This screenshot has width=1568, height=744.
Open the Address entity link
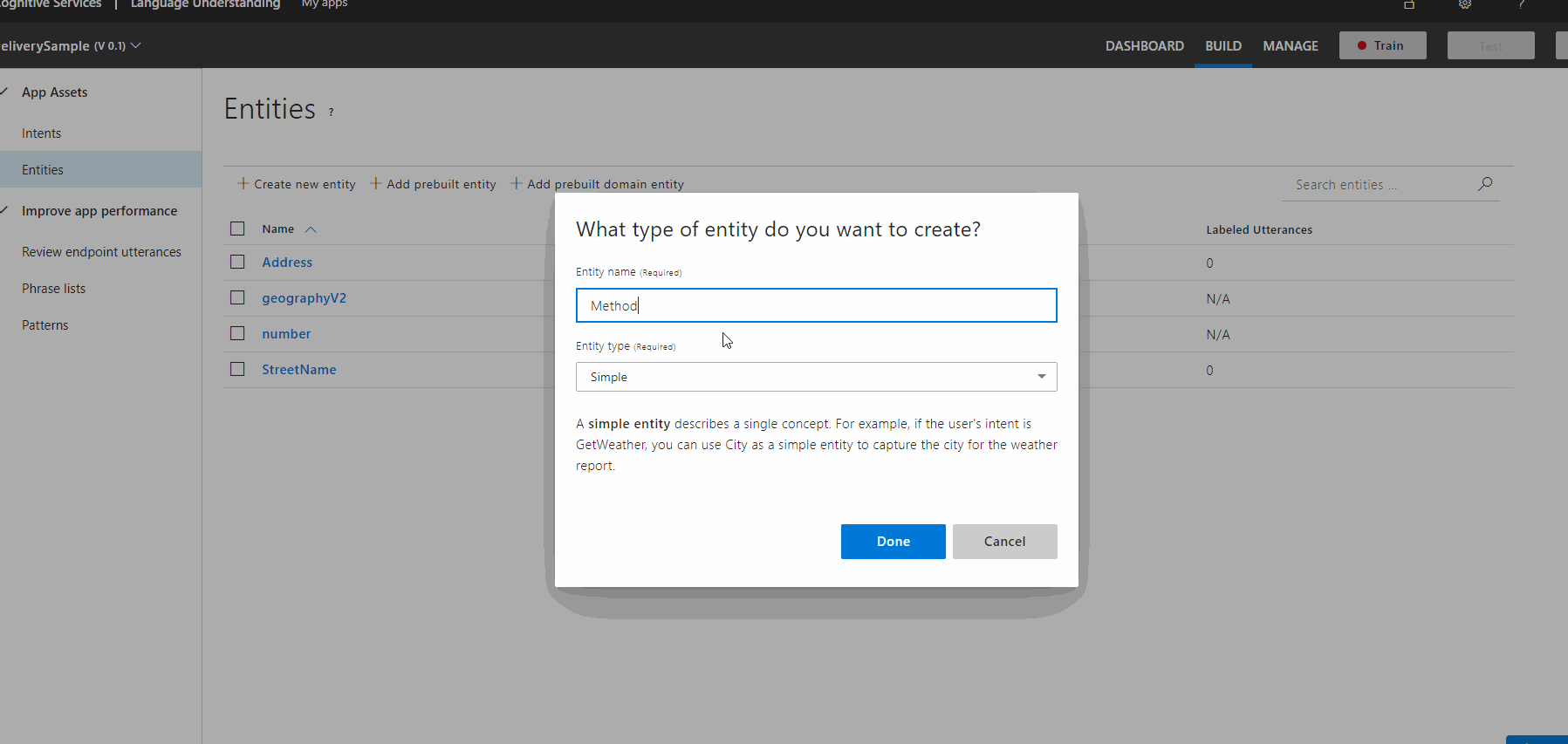(287, 262)
